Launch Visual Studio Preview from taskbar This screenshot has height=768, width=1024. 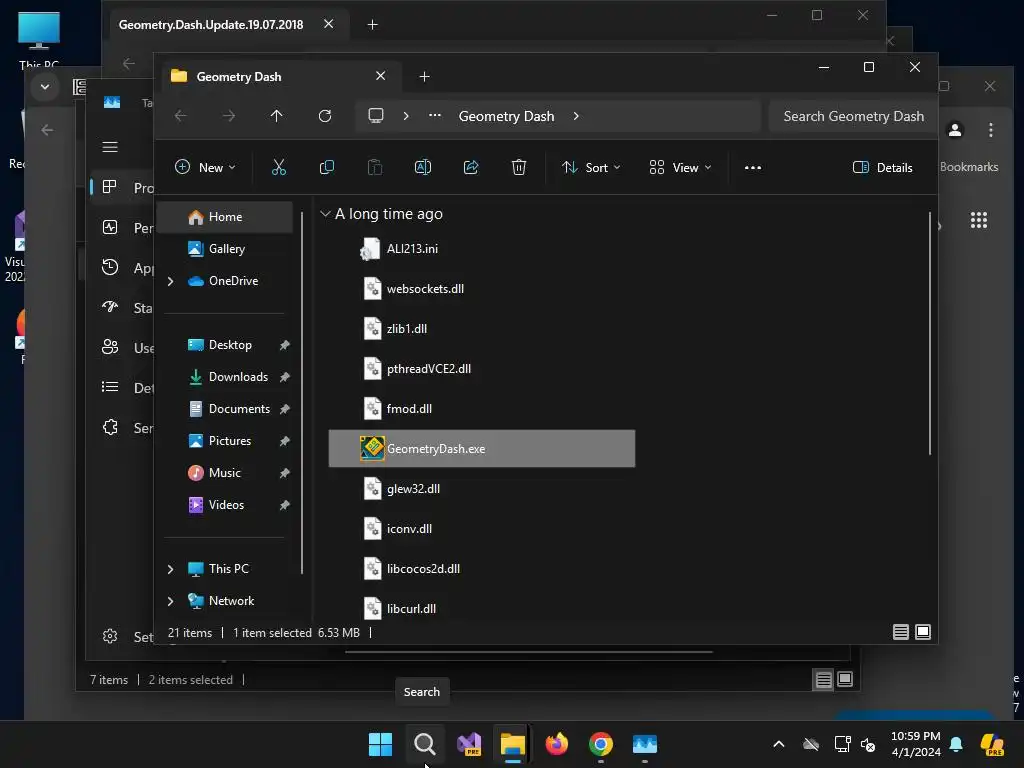tap(469, 744)
